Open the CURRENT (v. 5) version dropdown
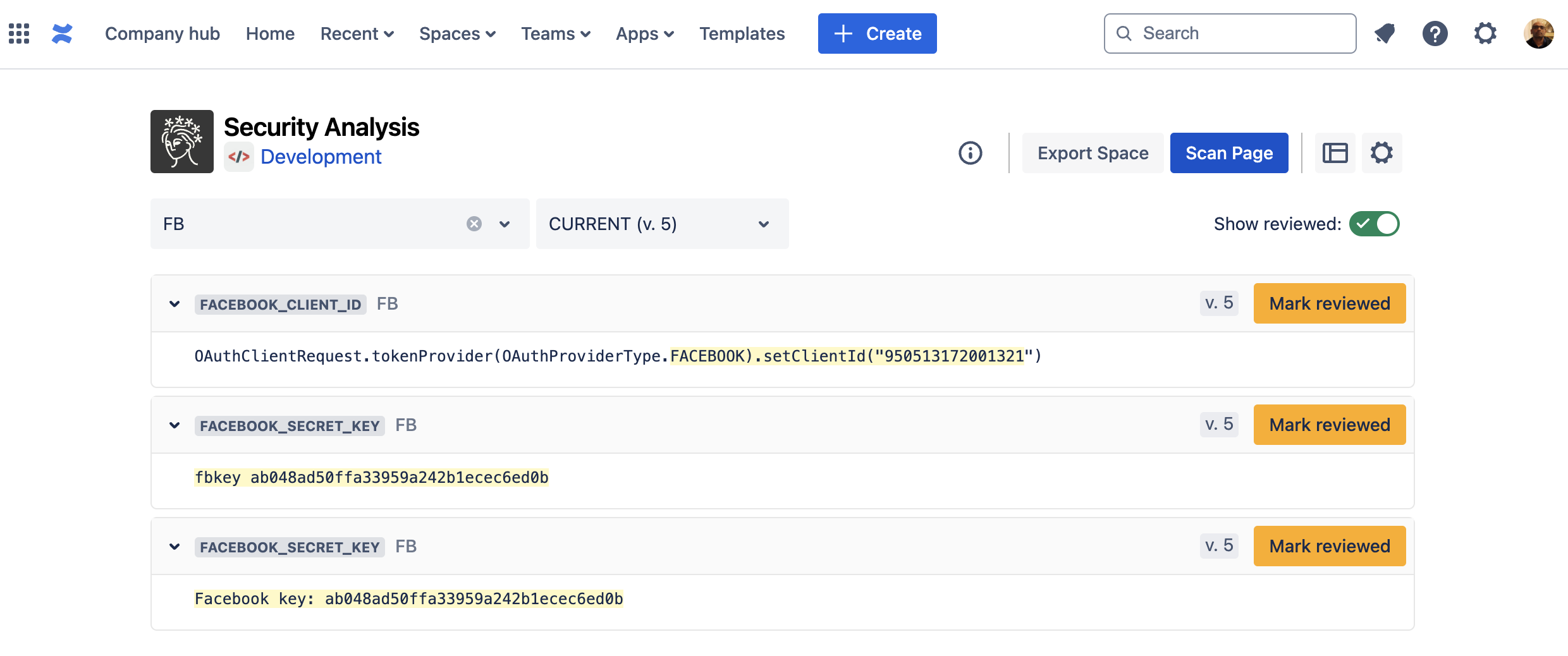The height and width of the screenshot is (656, 1568). [663, 224]
